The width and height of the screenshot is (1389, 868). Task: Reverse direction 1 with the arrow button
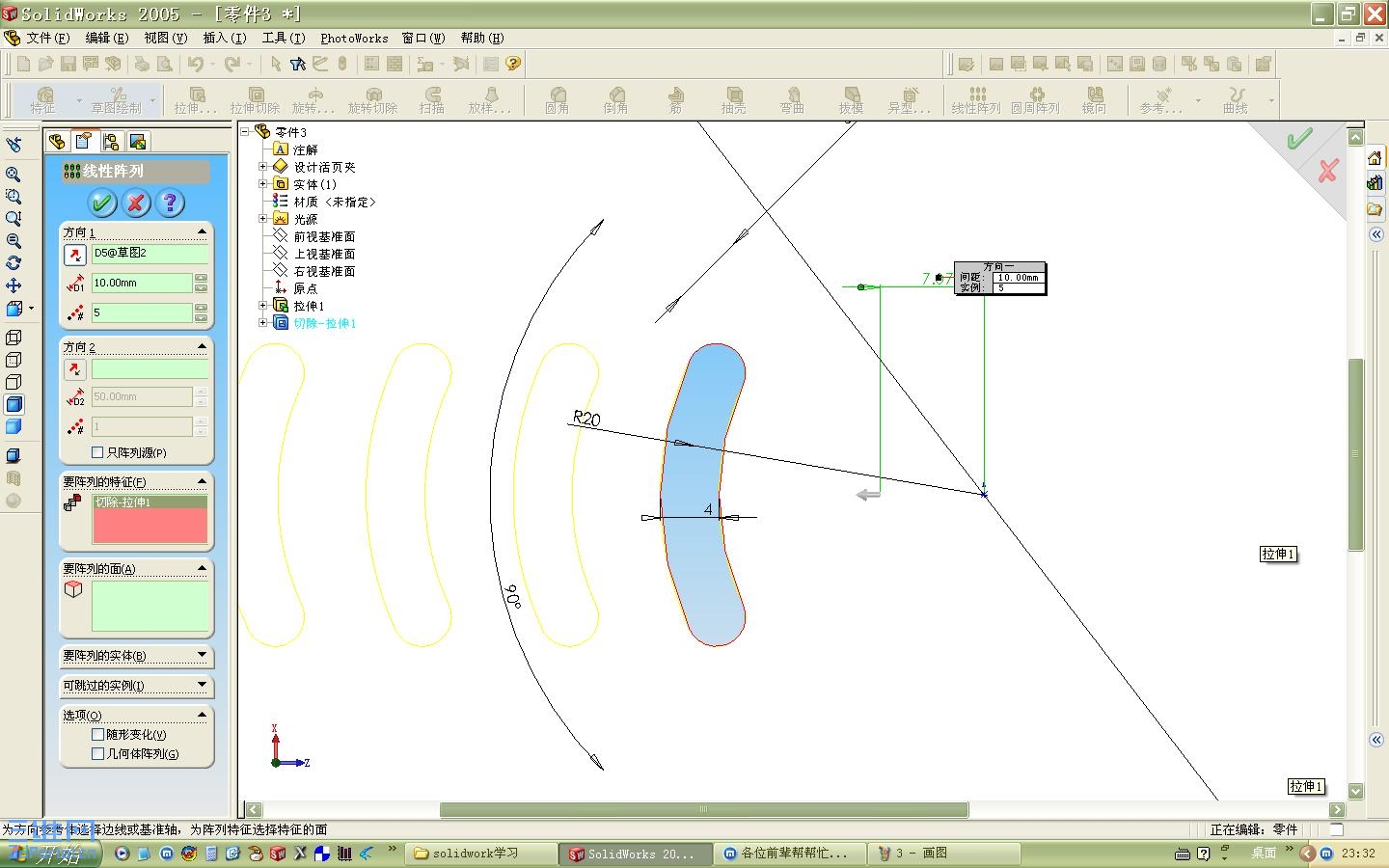tap(74, 255)
